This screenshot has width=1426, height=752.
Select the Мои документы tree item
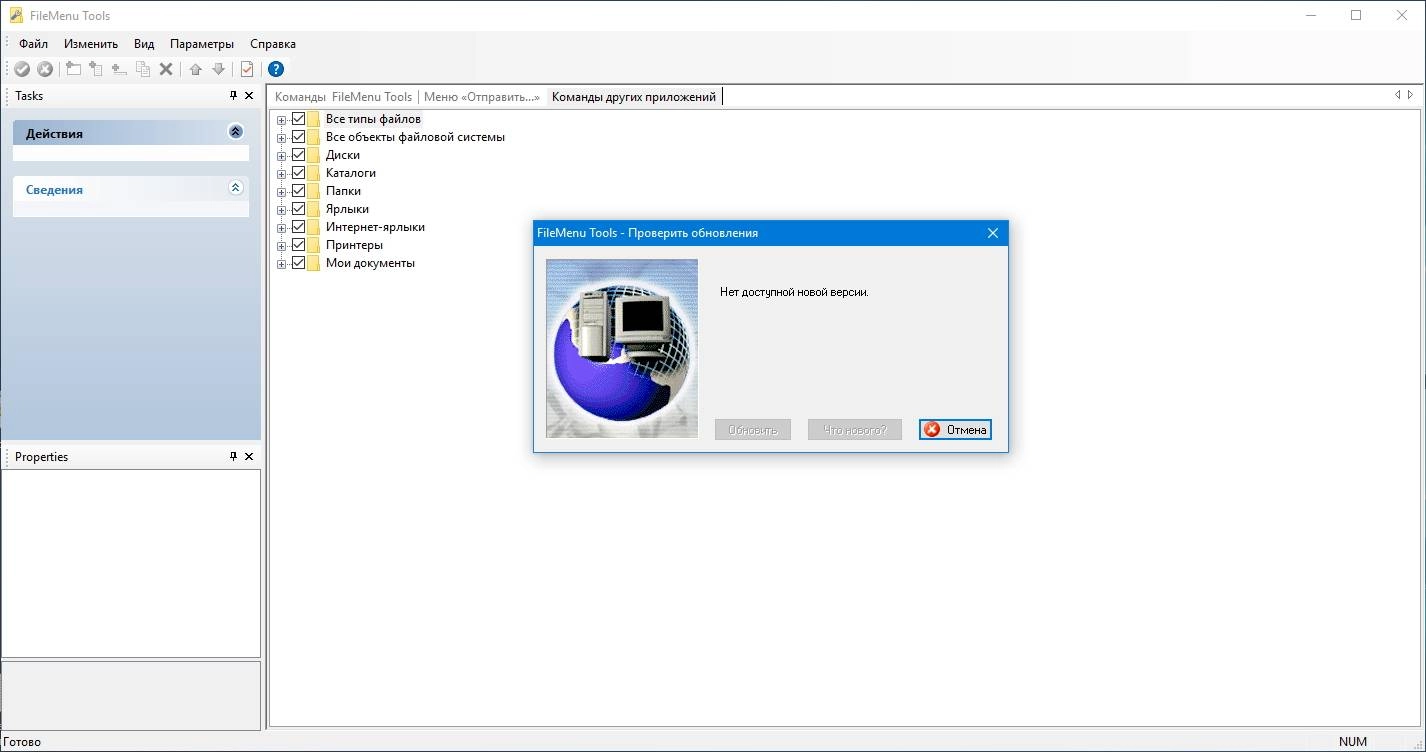(370, 263)
